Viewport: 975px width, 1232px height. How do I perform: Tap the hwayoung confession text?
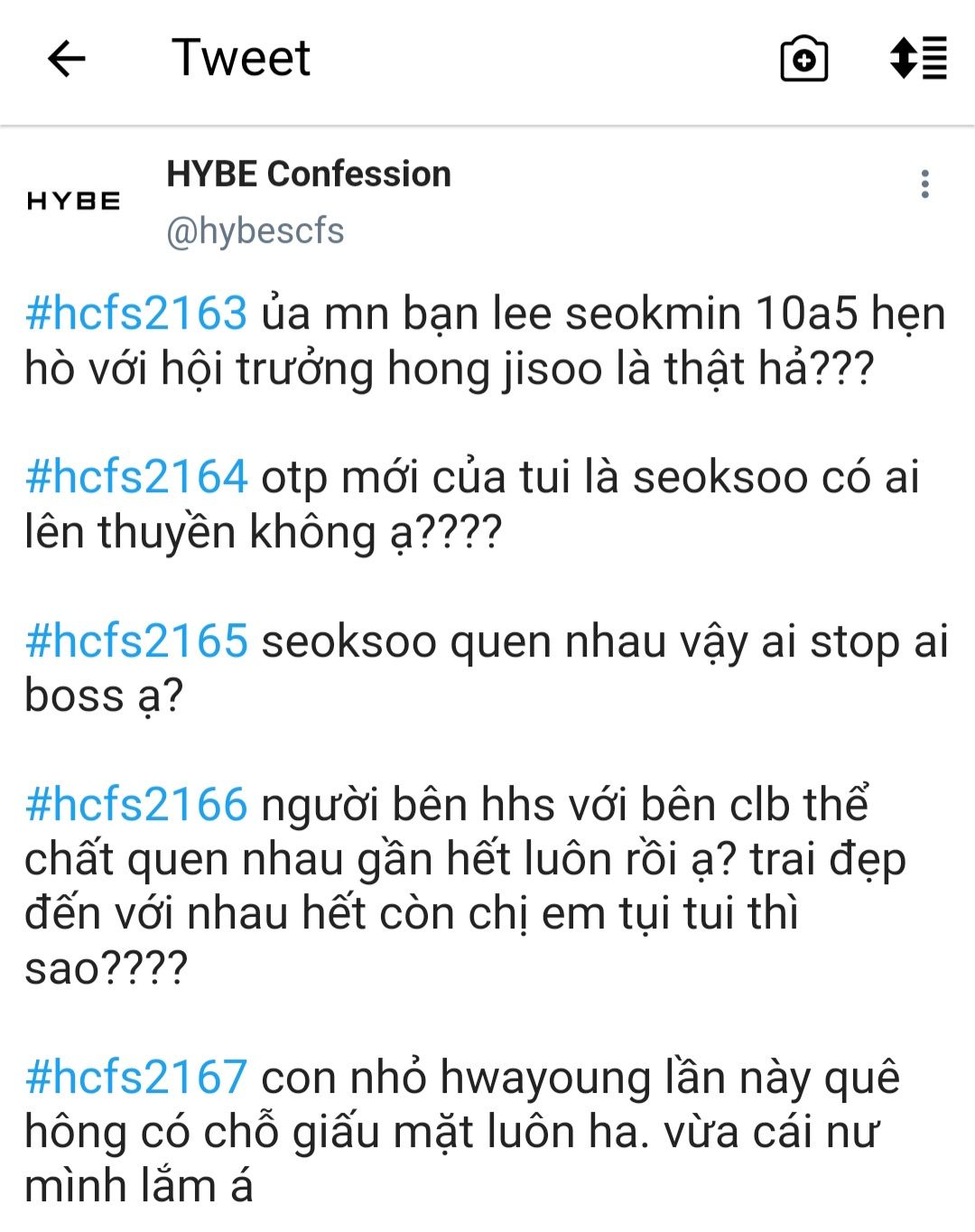[x=462, y=1132]
